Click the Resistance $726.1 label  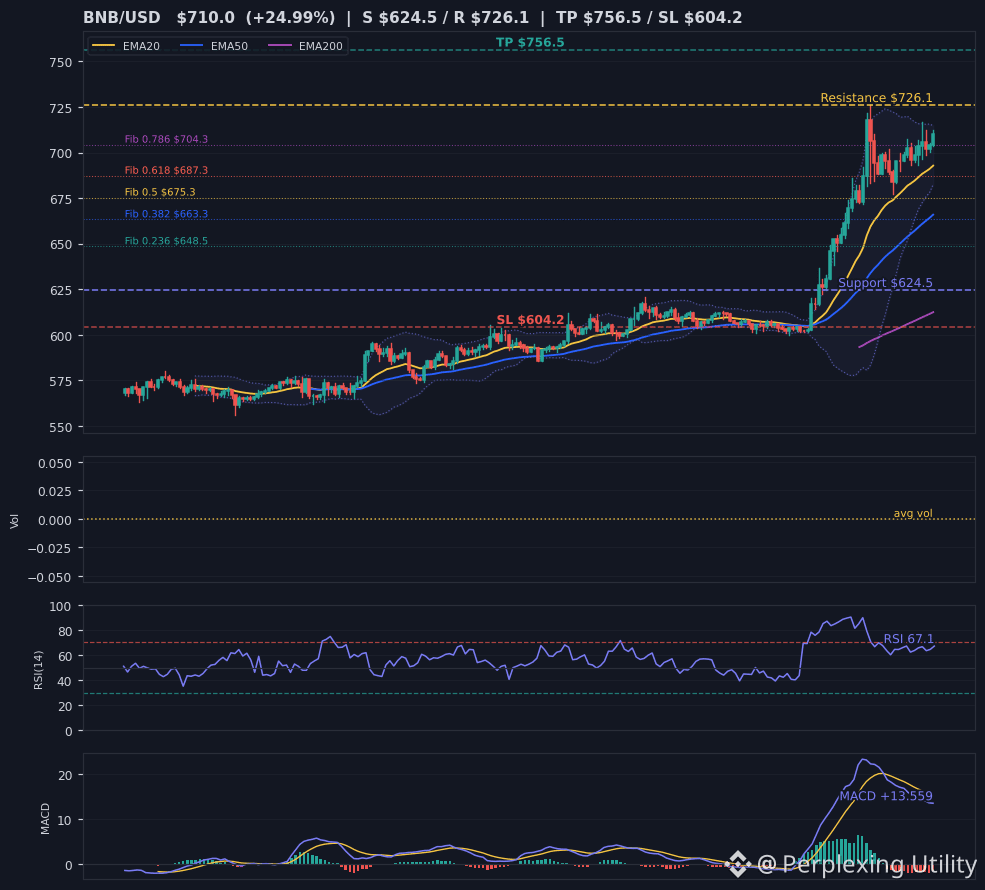pos(876,97)
